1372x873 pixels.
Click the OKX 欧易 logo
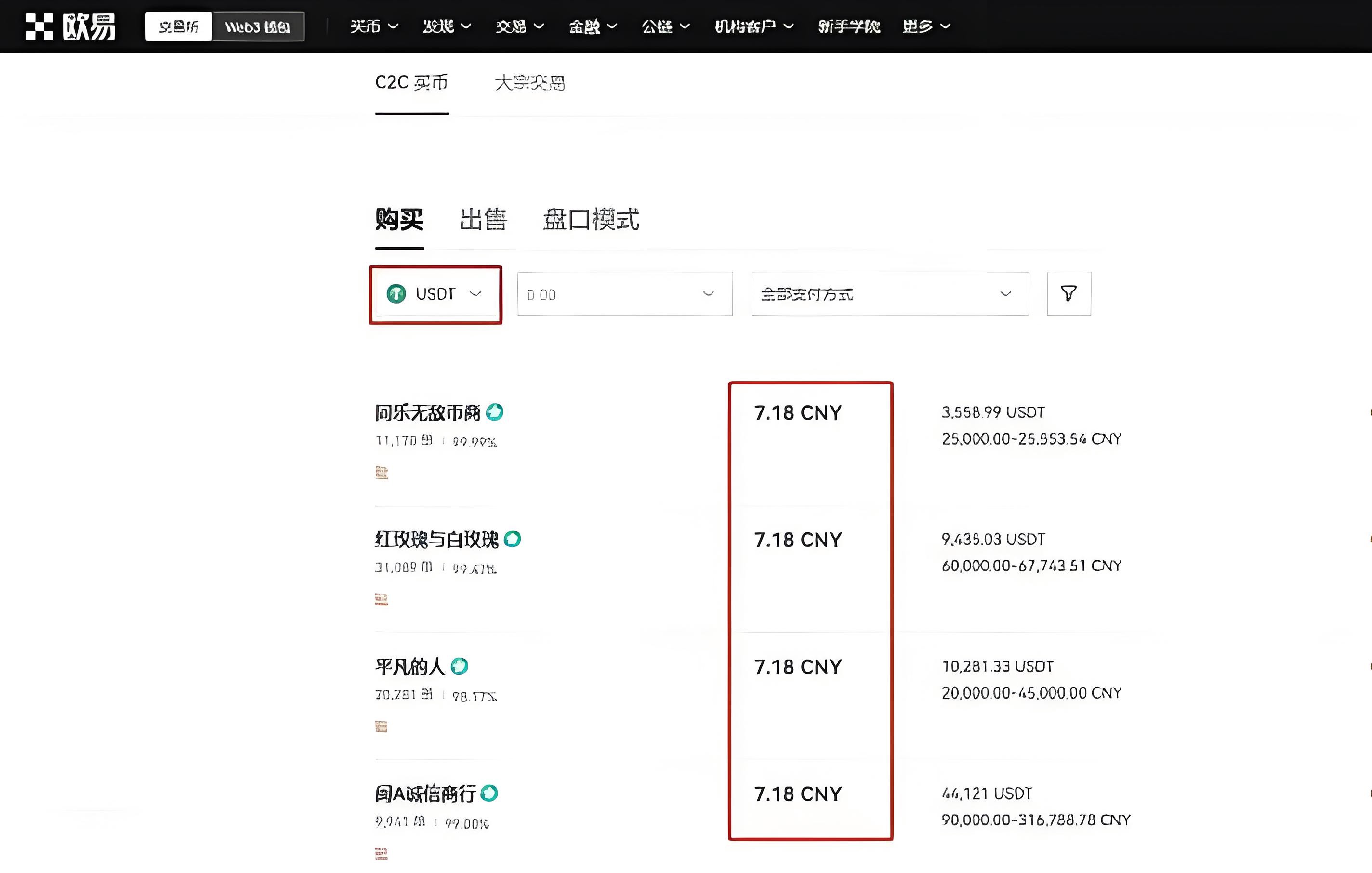coord(71,26)
